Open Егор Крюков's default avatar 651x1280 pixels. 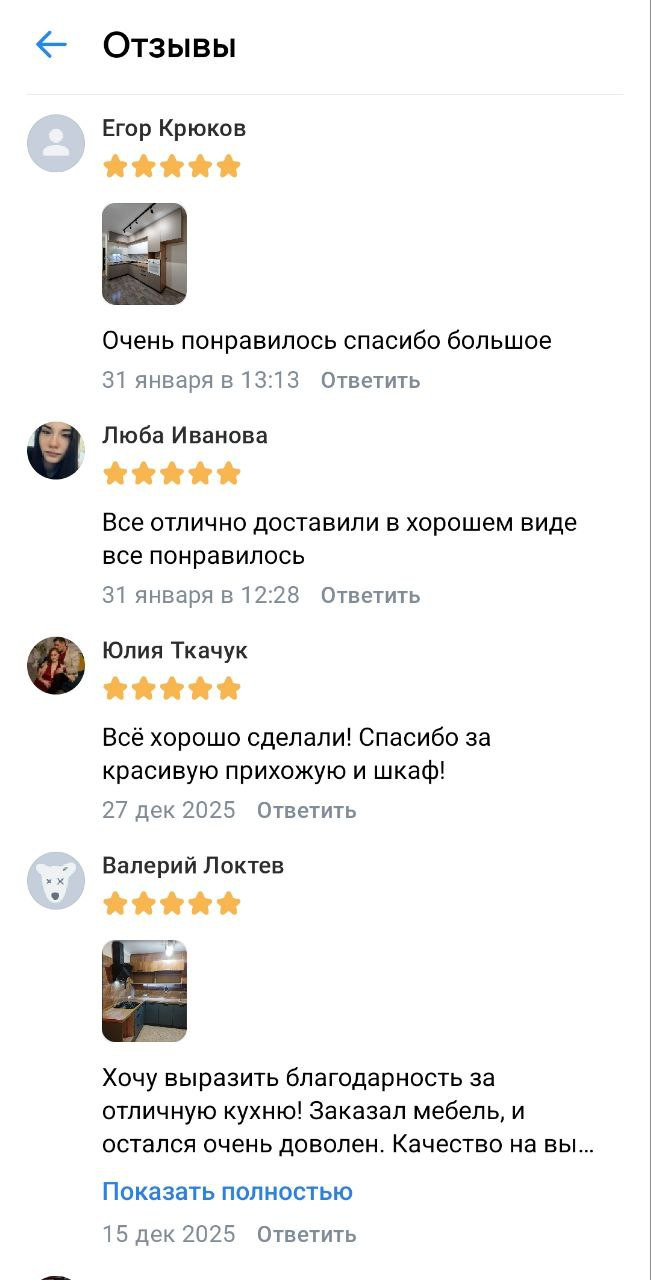tap(56, 143)
